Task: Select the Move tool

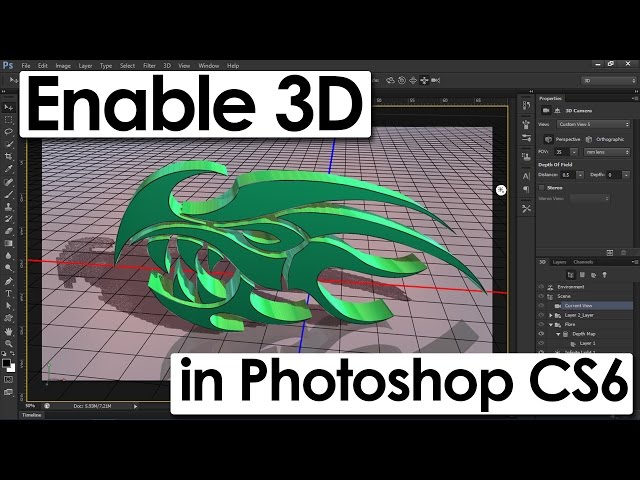Action: 9,107
